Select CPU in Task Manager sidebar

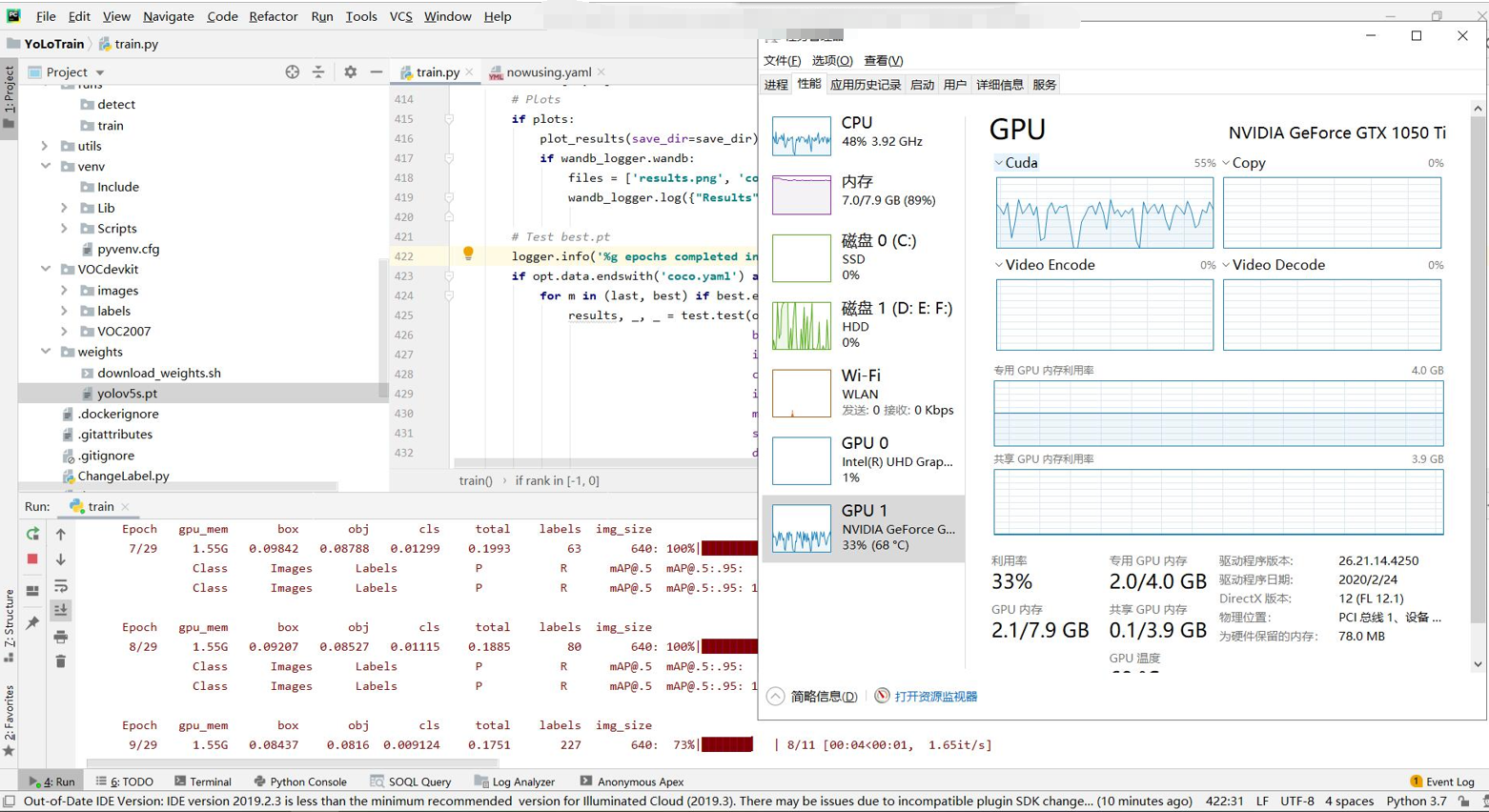point(863,133)
